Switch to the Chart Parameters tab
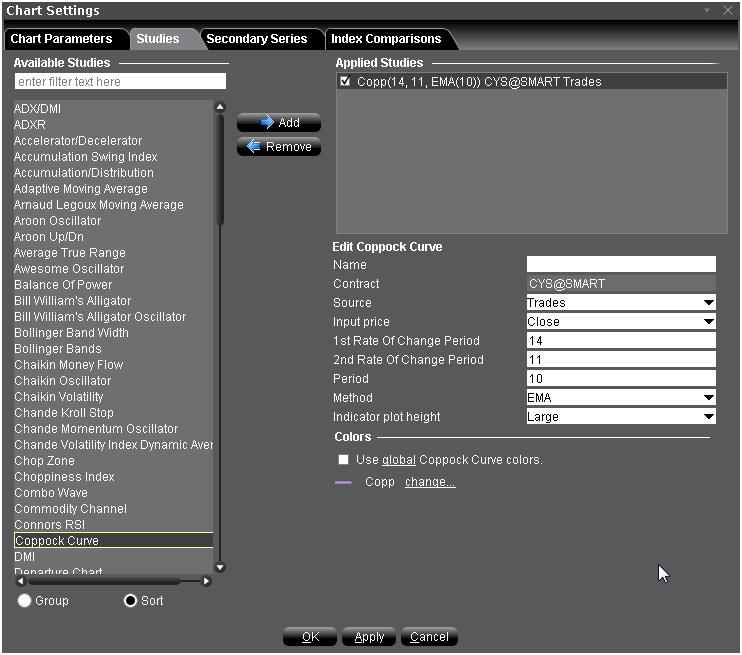 [61, 39]
